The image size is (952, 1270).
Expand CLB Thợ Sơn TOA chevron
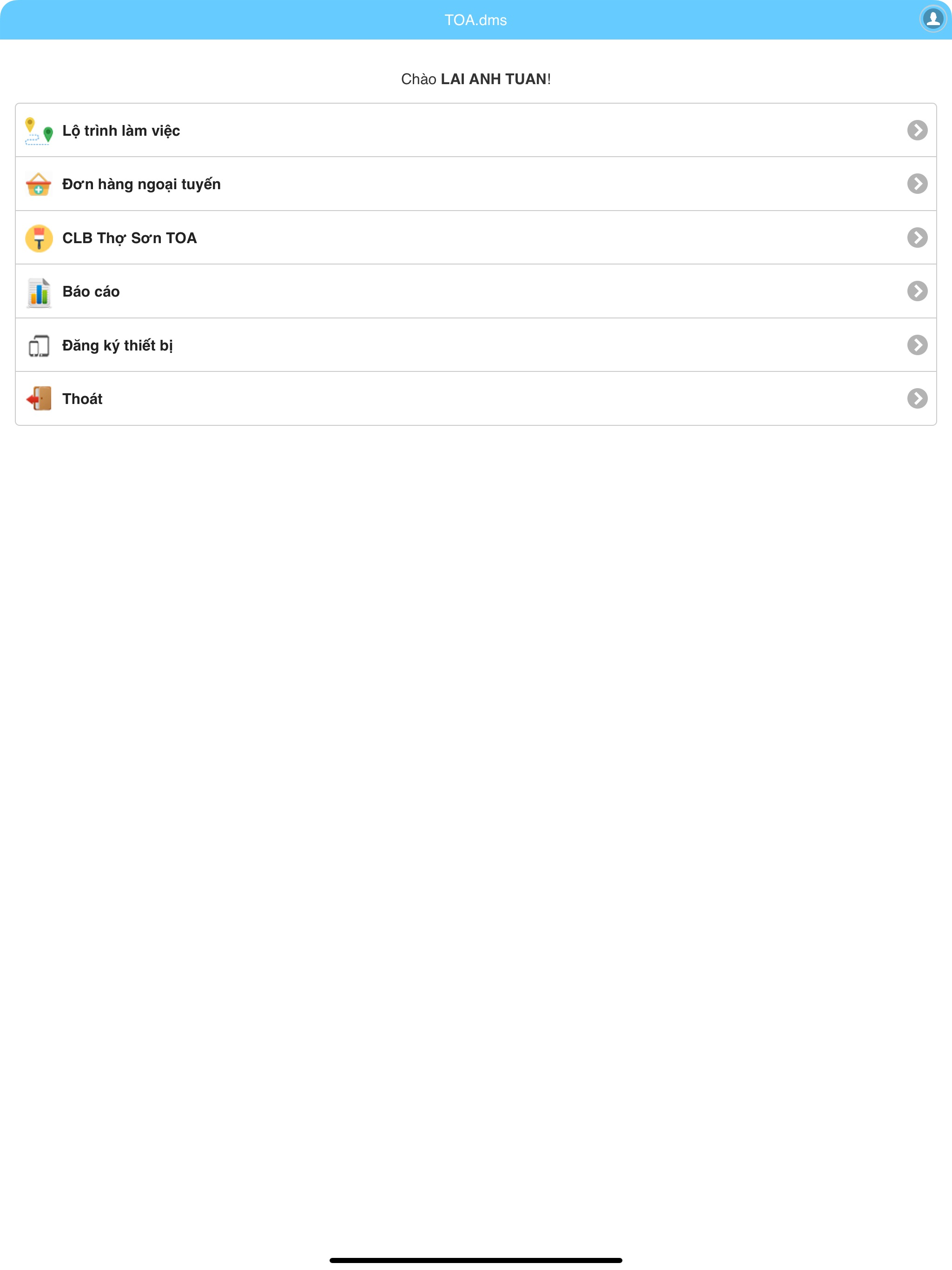click(917, 238)
